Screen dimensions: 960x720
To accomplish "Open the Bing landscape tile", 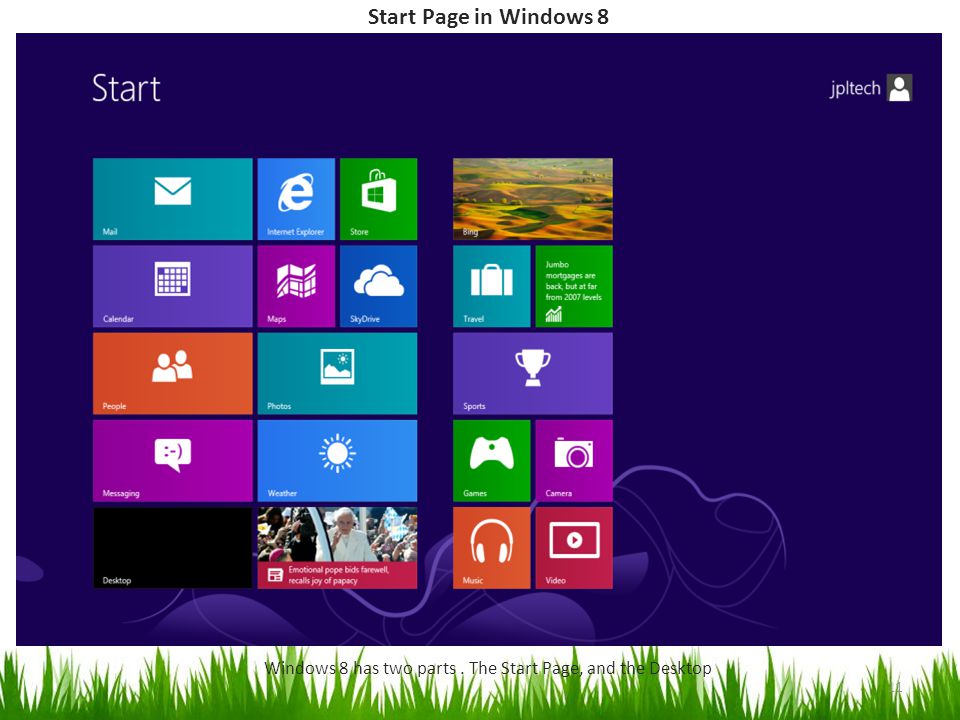I will [533, 199].
